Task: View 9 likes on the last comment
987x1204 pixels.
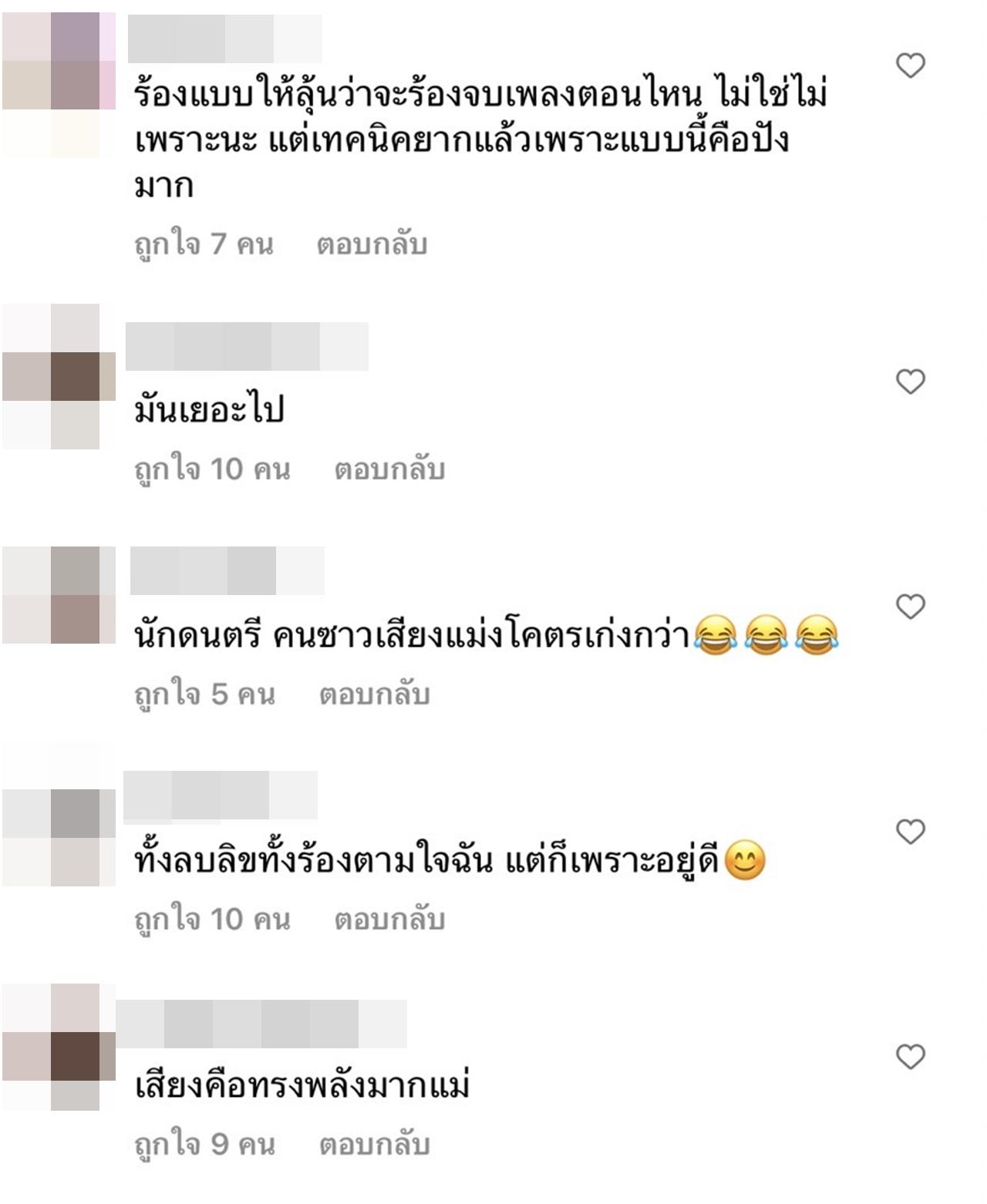Action: click(x=205, y=1145)
